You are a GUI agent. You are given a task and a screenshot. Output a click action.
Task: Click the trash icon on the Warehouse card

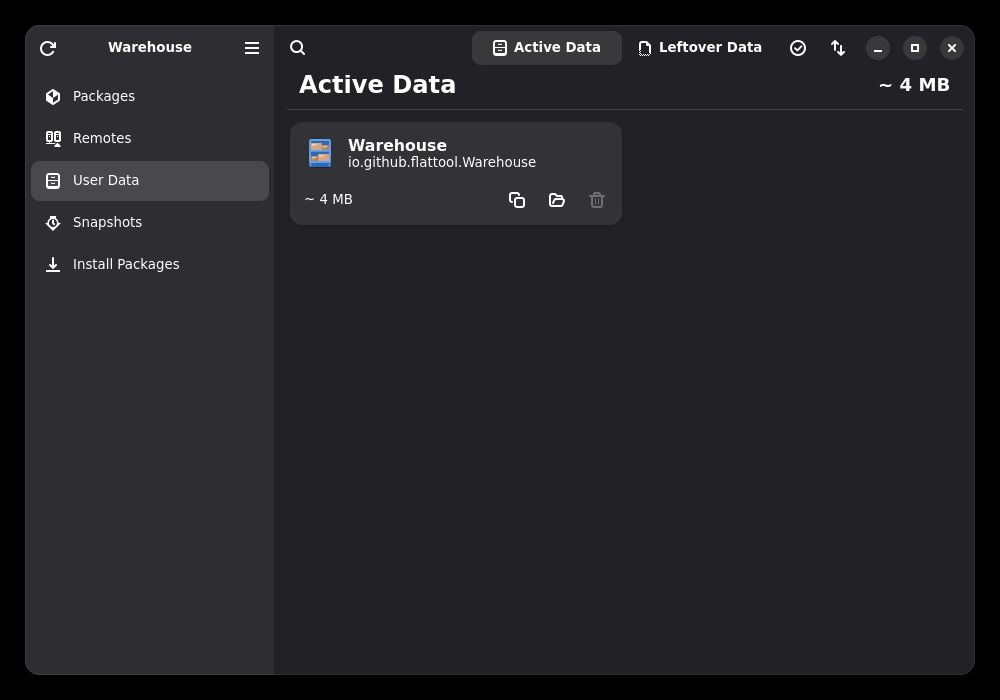click(x=597, y=200)
